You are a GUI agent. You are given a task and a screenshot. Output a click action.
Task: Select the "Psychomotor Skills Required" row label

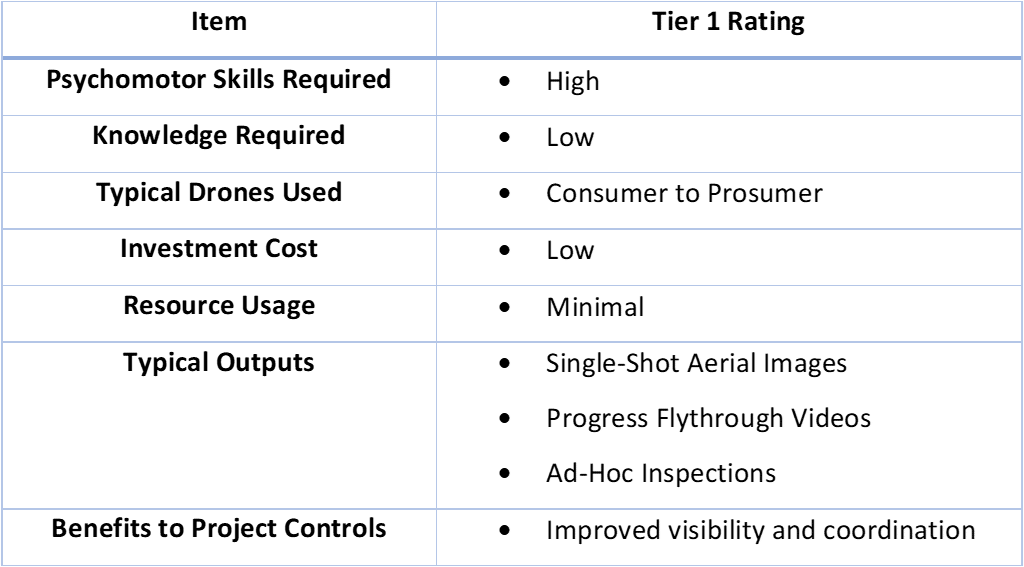pyautogui.click(x=218, y=81)
